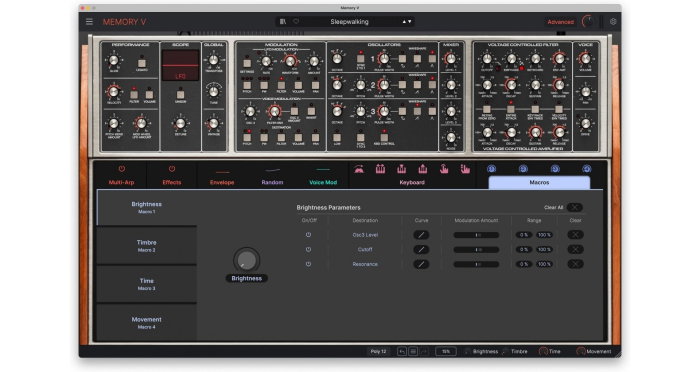Click preset next/previous arrows beside Sleepwalking
This screenshot has height=372, width=700.
pos(407,21)
